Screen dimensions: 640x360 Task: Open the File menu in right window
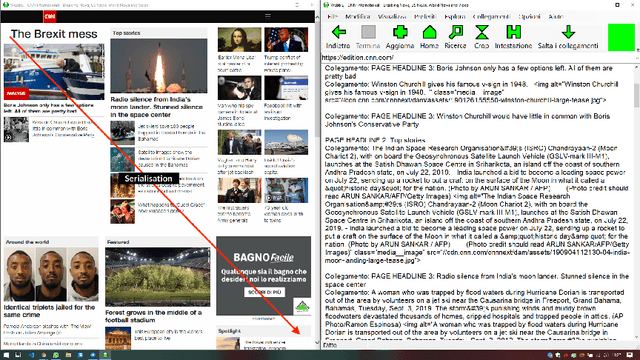pos(332,16)
